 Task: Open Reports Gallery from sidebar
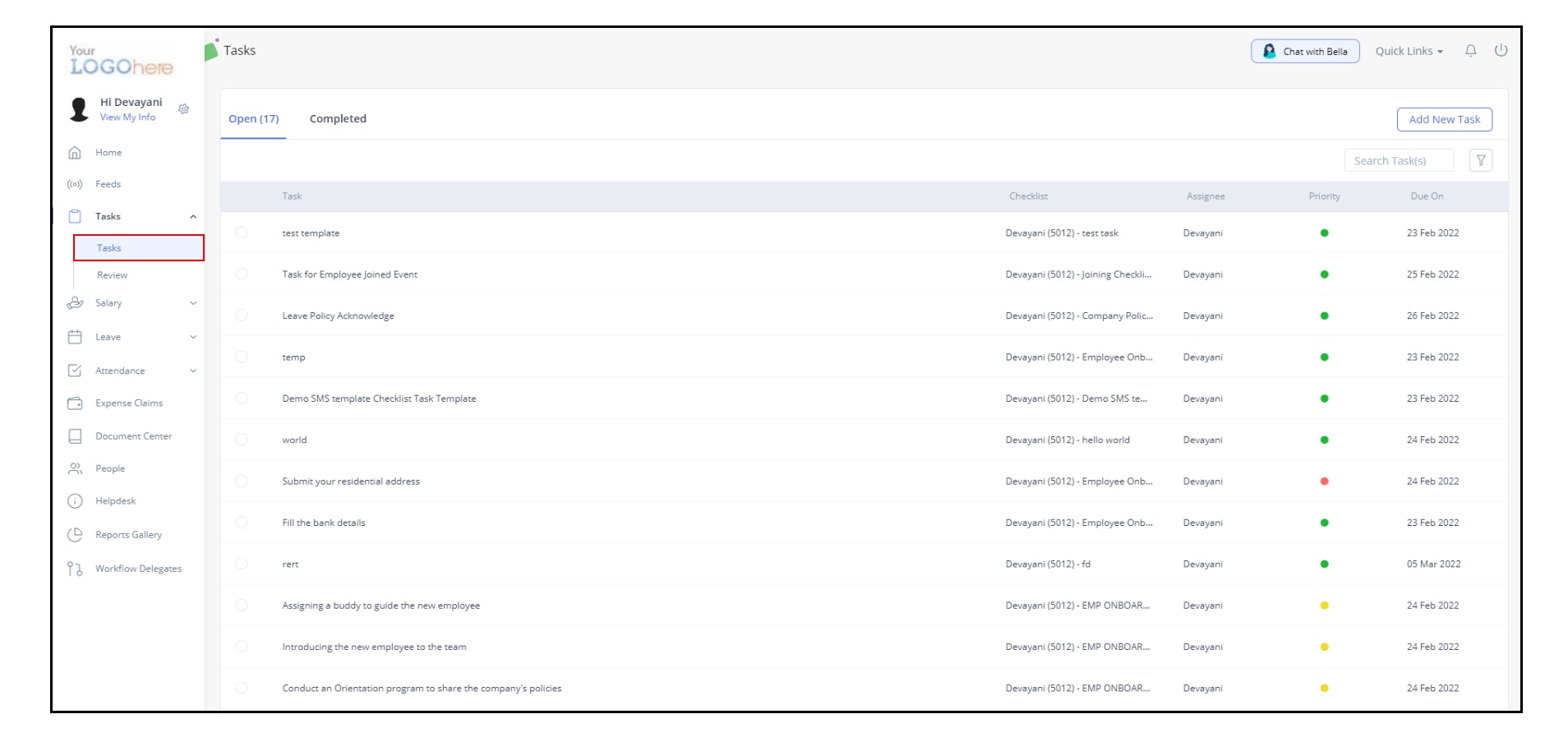(75, 534)
